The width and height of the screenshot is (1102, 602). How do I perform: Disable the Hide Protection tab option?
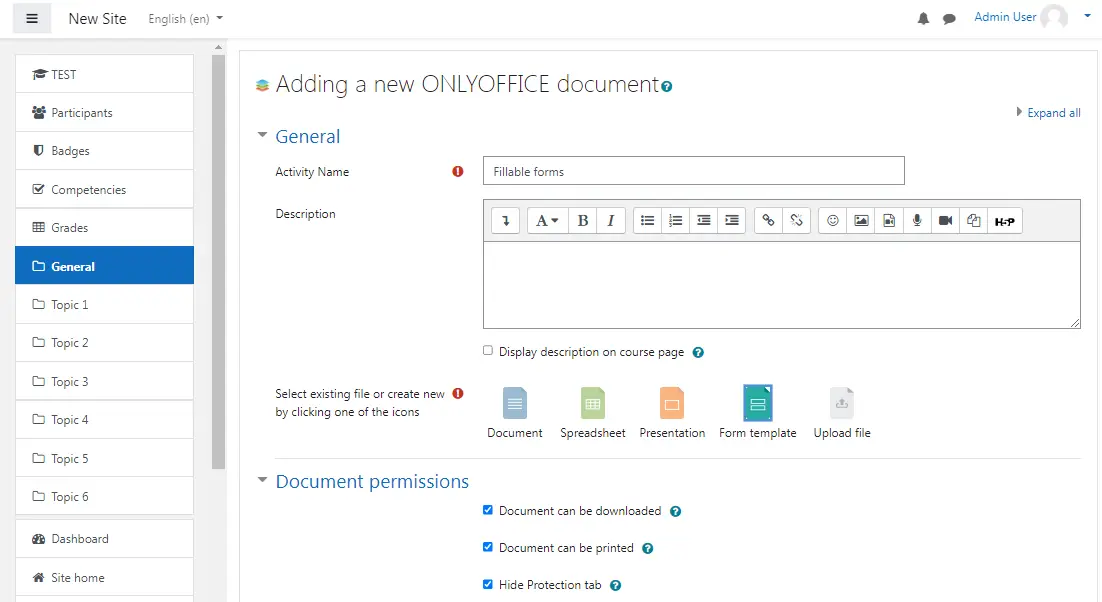click(x=488, y=584)
